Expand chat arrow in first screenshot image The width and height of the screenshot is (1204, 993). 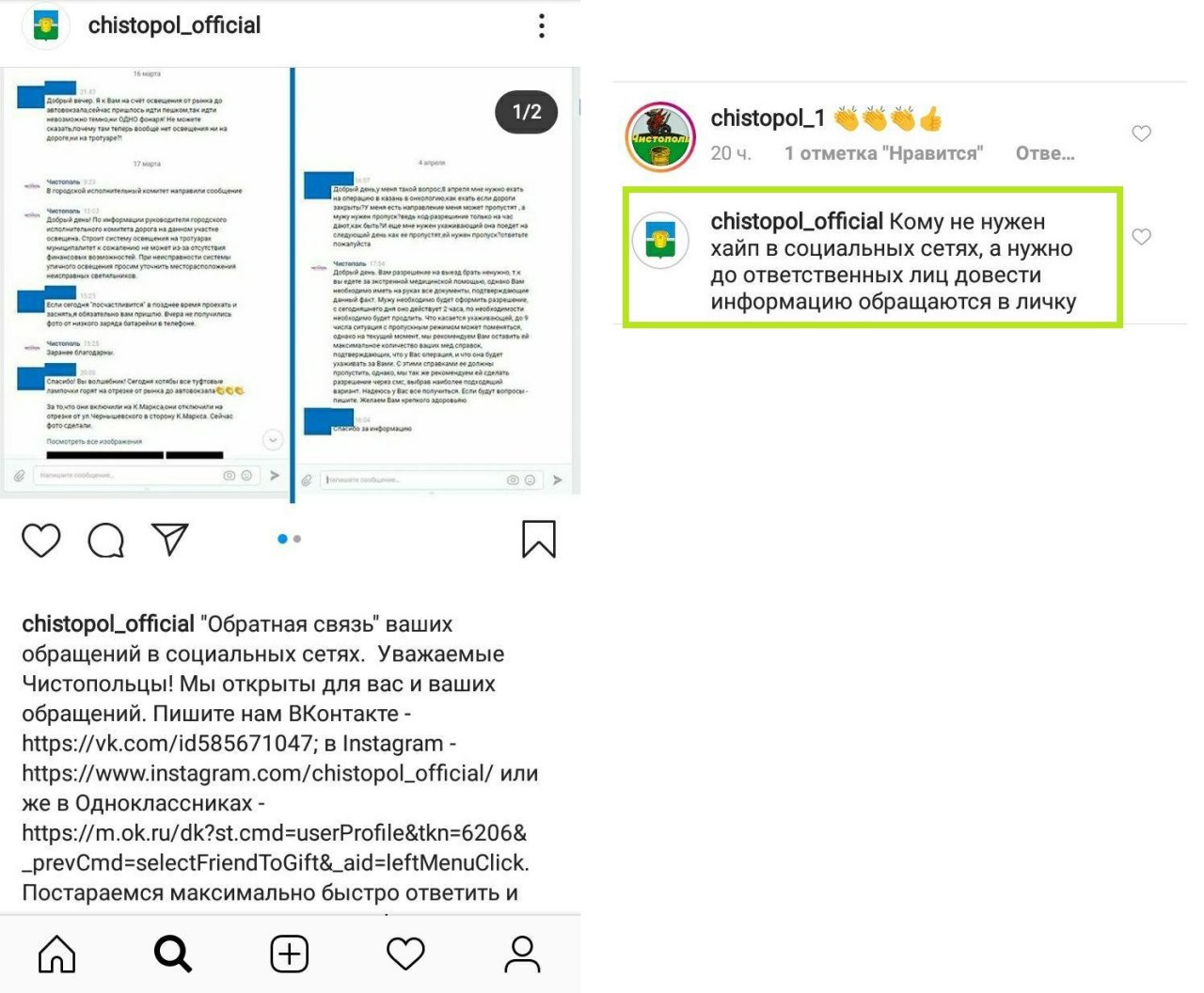(x=273, y=439)
